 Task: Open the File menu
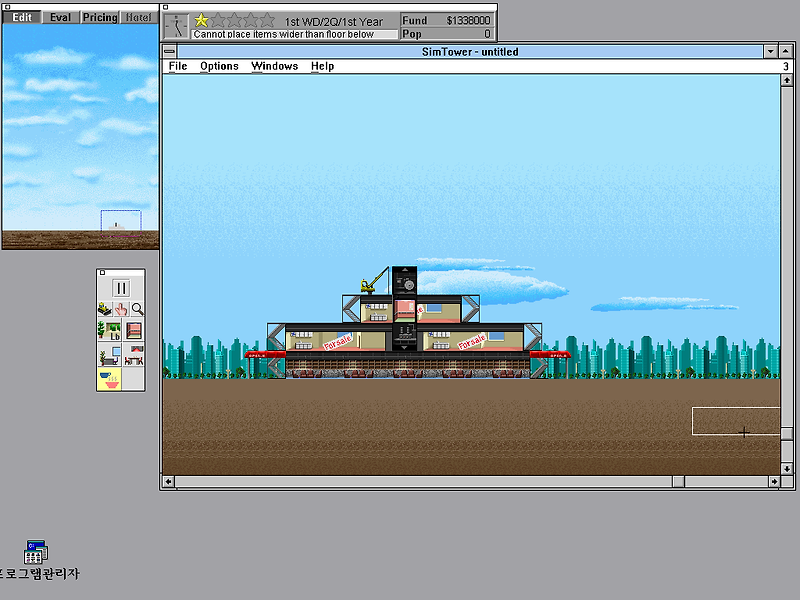(178, 66)
